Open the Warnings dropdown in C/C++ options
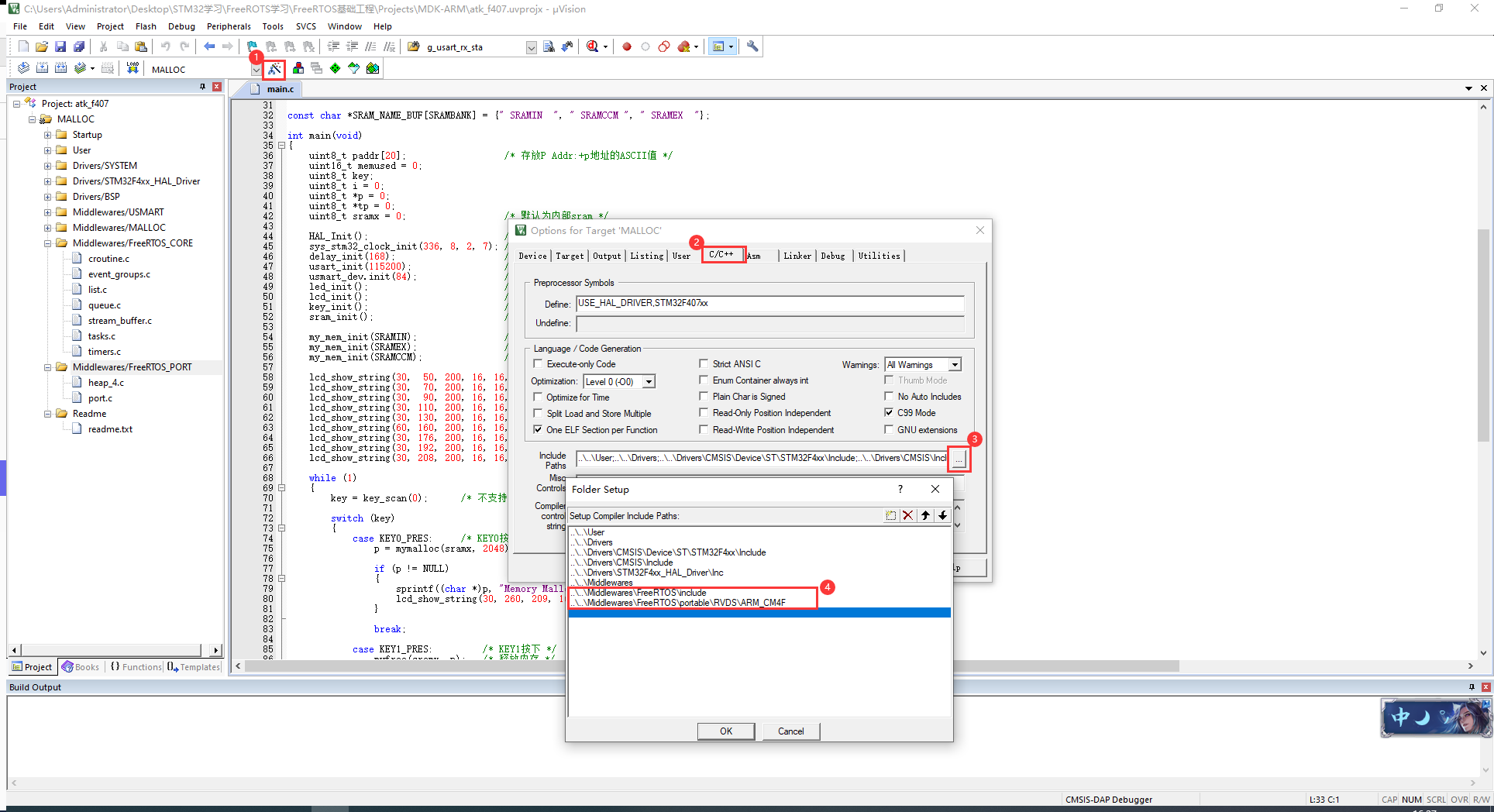Viewport: 1494px width, 812px height. click(x=954, y=364)
